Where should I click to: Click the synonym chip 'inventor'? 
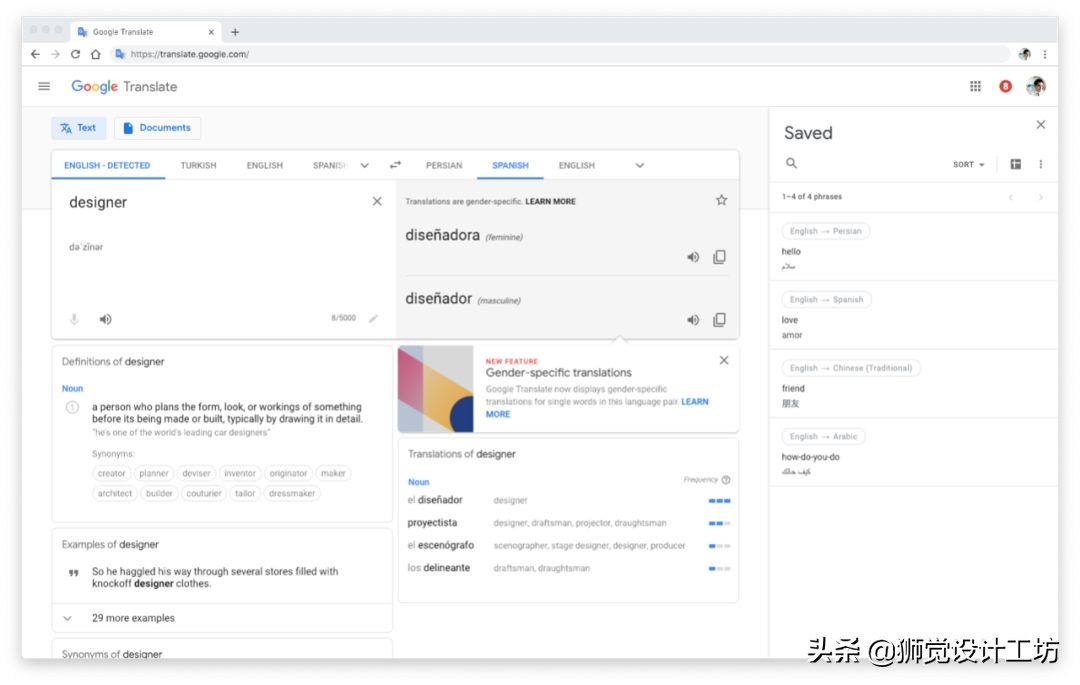[x=240, y=473]
